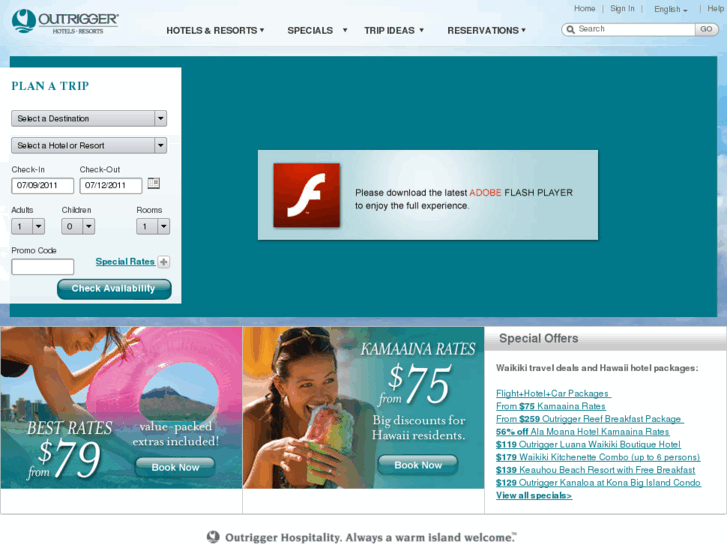Open the Help link

(715, 8)
